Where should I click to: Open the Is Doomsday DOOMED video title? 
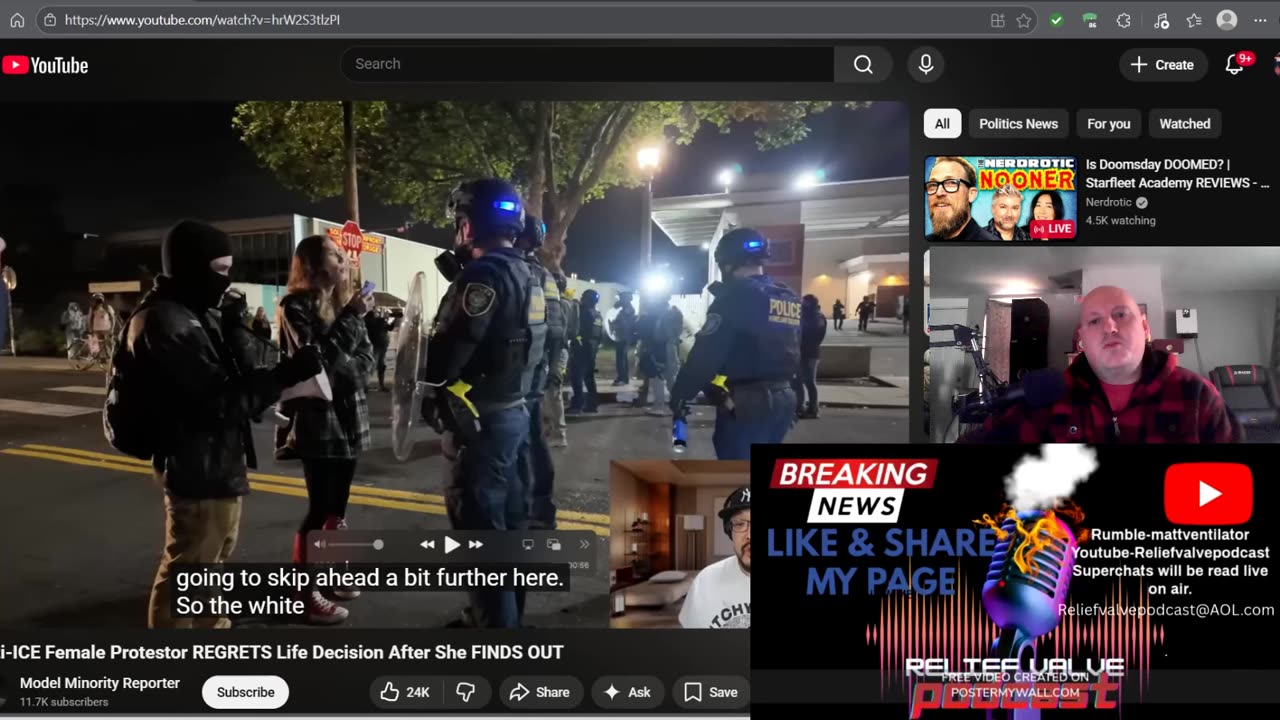(1178, 174)
